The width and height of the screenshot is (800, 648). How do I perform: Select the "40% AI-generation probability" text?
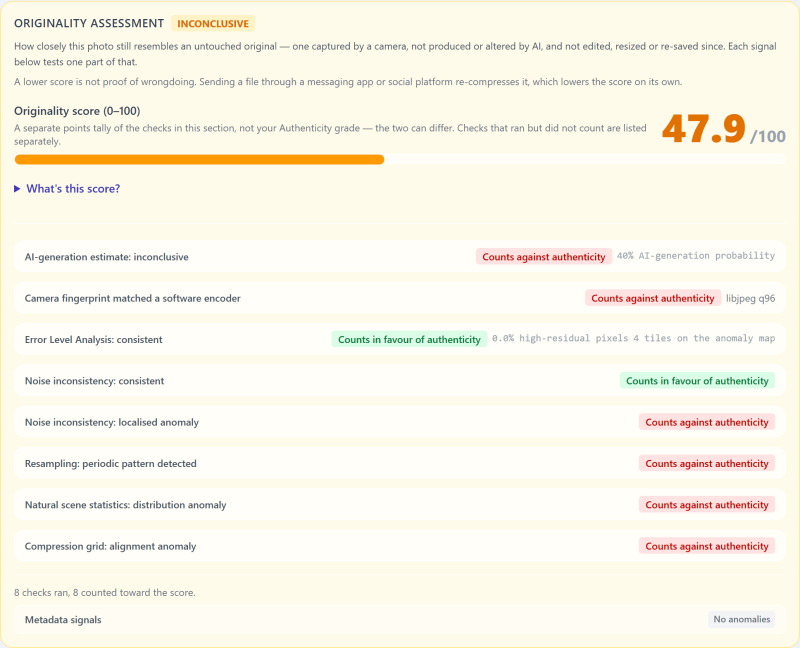[x=696, y=256]
